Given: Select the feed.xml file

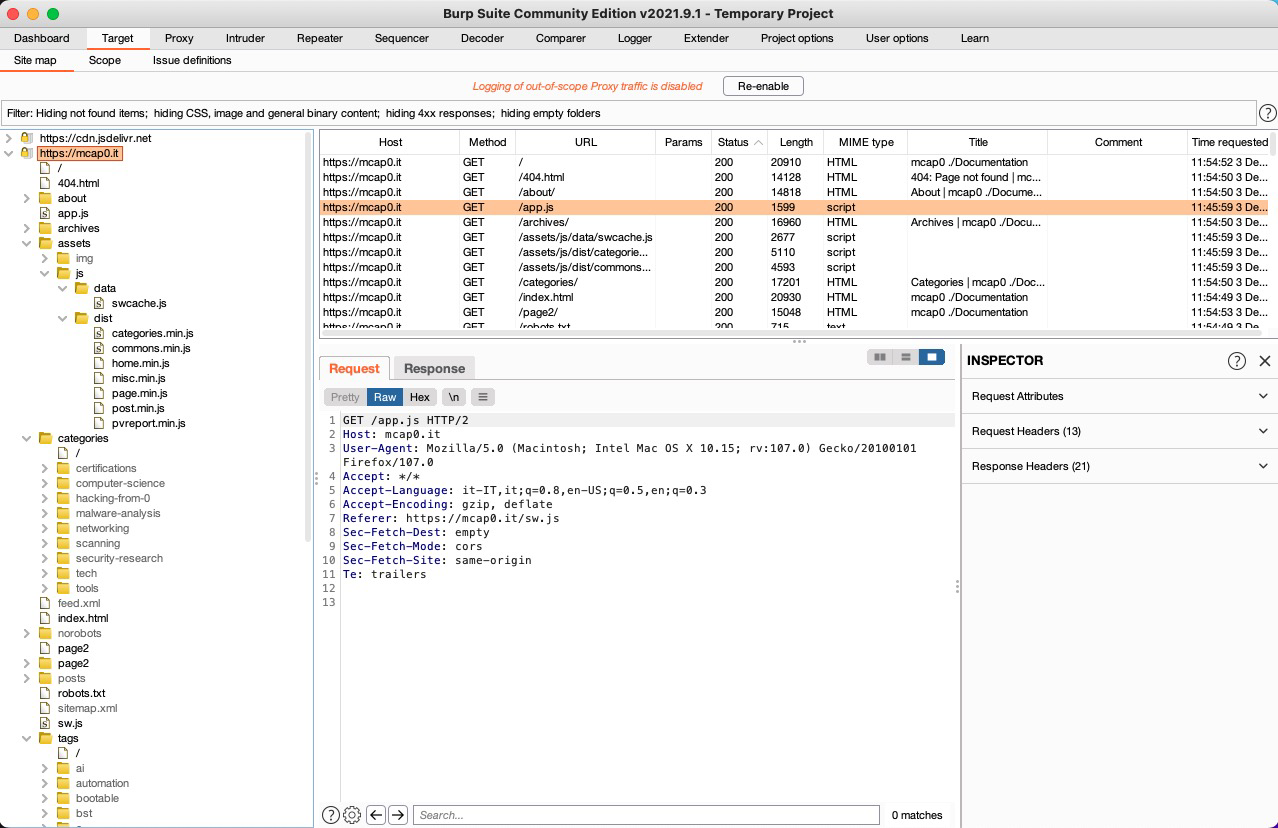Looking at the screenshot, I should (x=78, y=603).
